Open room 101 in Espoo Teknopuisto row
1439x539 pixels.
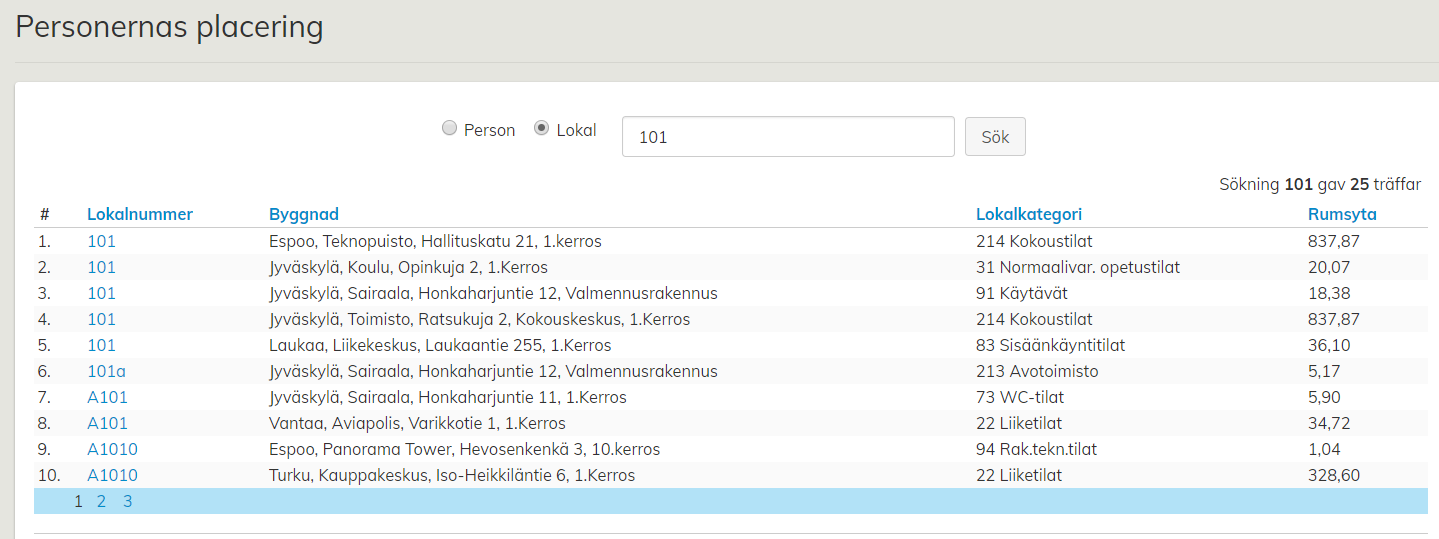101,241
